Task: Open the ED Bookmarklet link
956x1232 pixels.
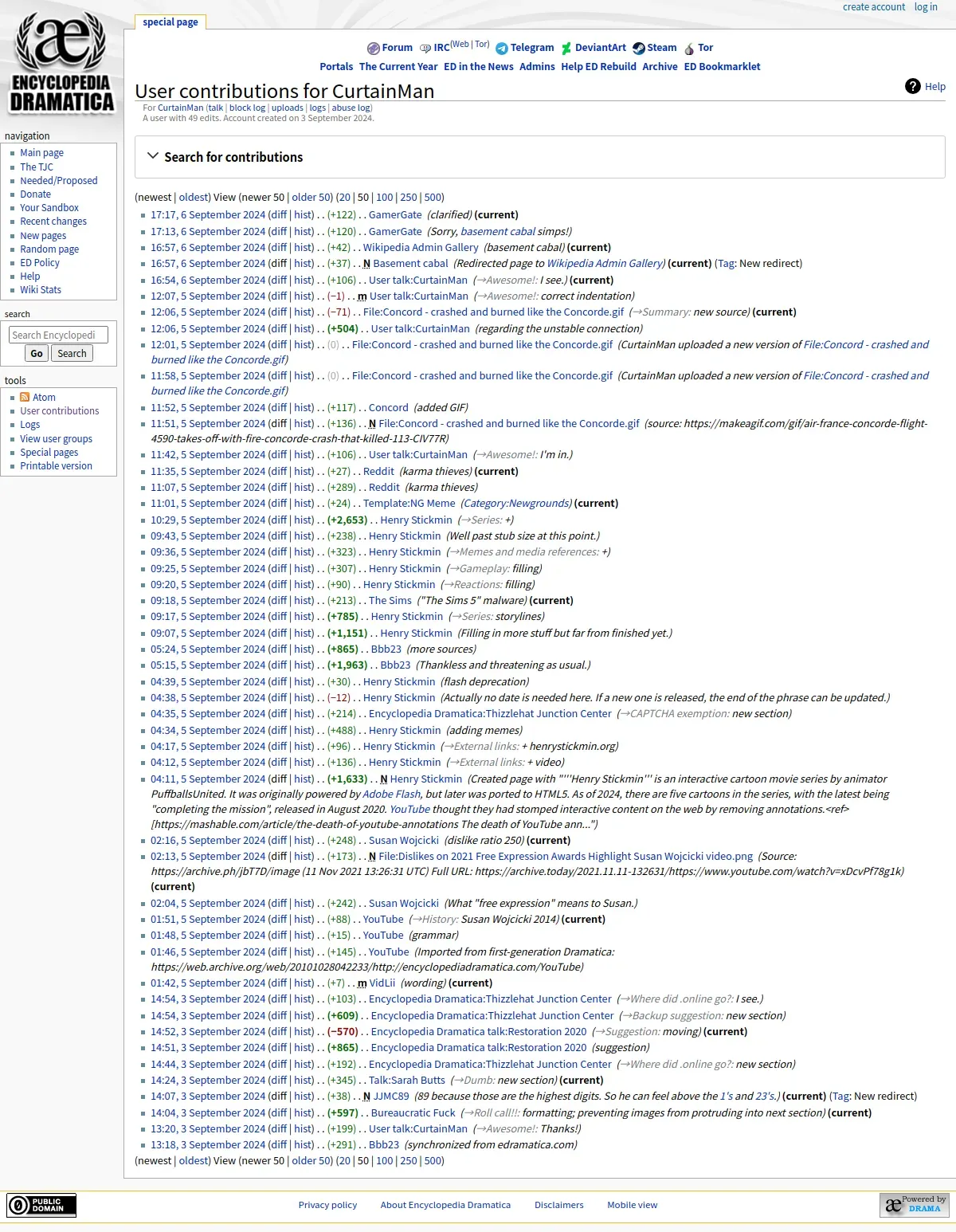Action: (722, 67)
